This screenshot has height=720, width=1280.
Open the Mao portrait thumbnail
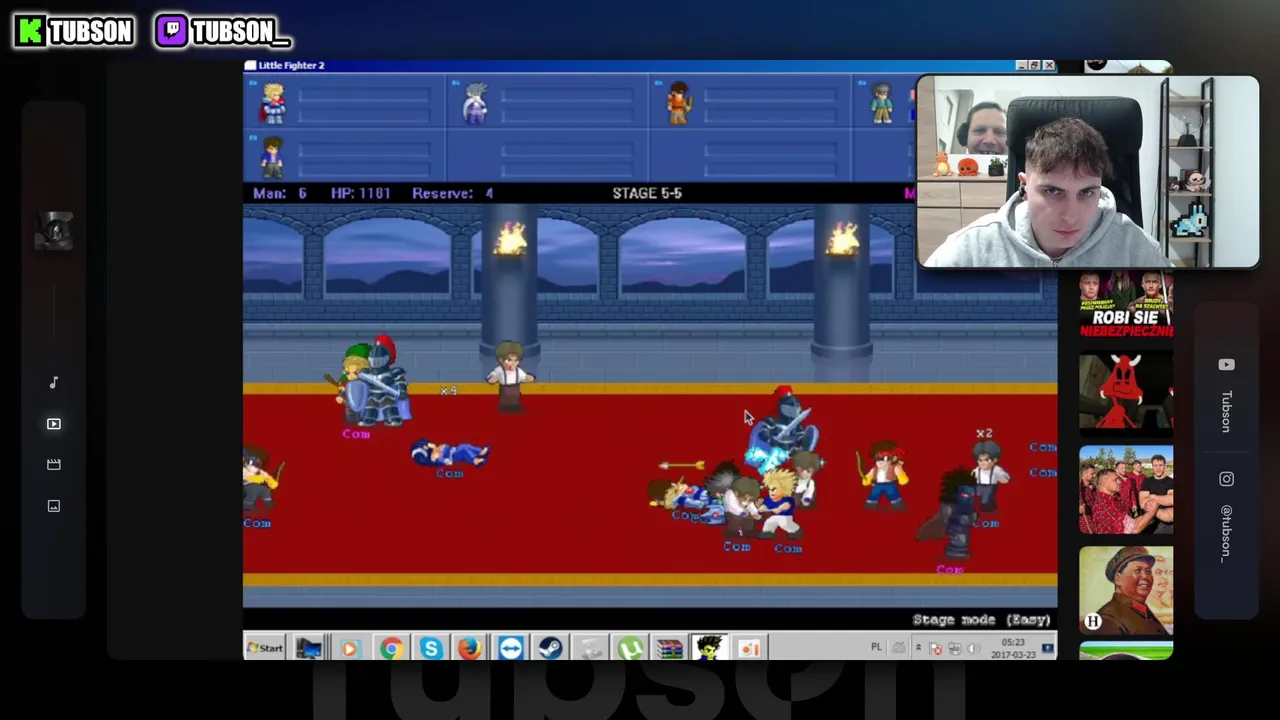[1126, 590]
